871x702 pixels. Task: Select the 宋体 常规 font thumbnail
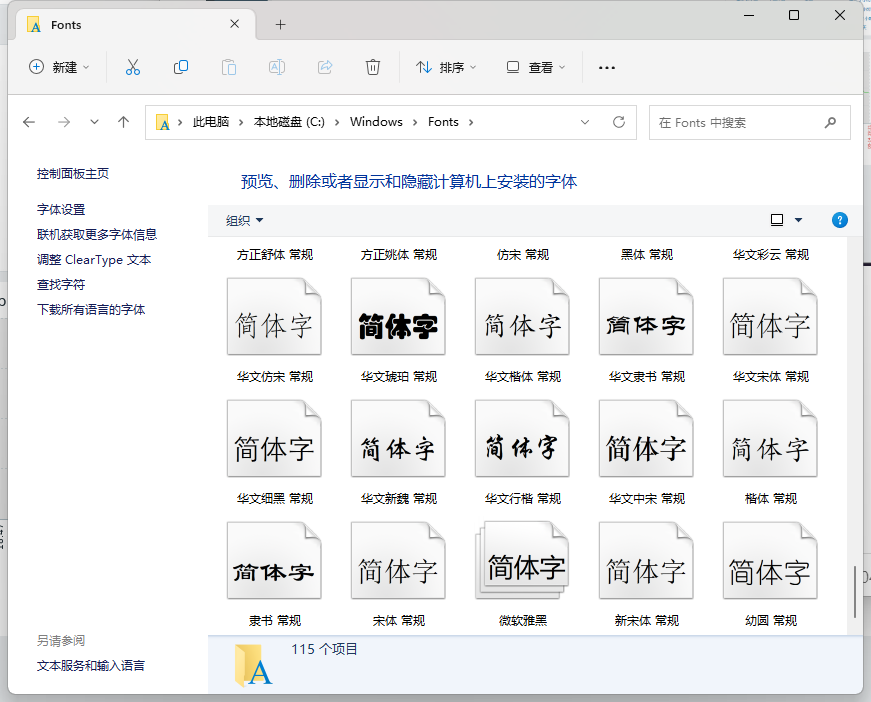pyautogui.click(x=398, y=560)
